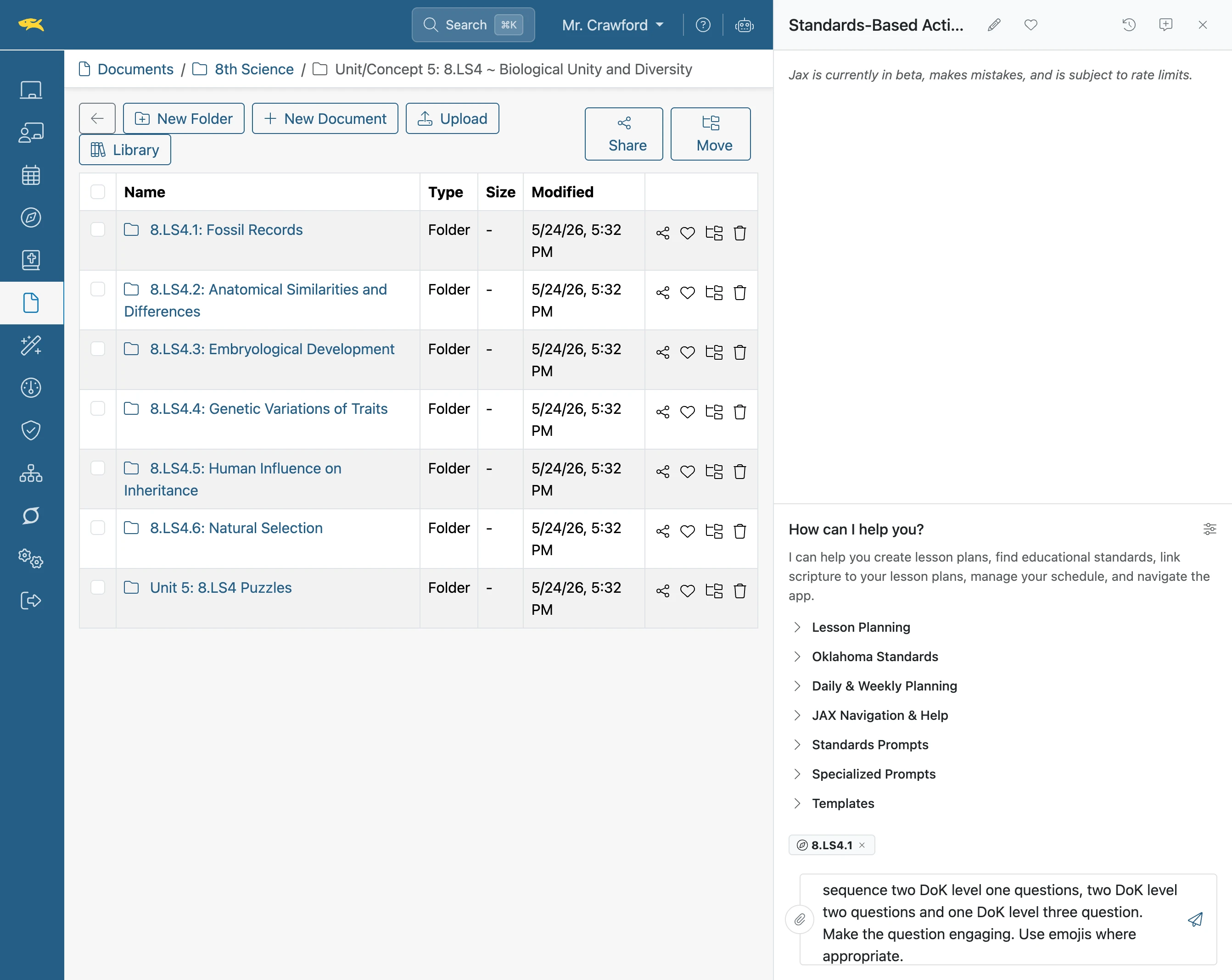The image size is (1232, 980).
Task: Toggle the select-all checkbox in table header
Action: [98, 192]
